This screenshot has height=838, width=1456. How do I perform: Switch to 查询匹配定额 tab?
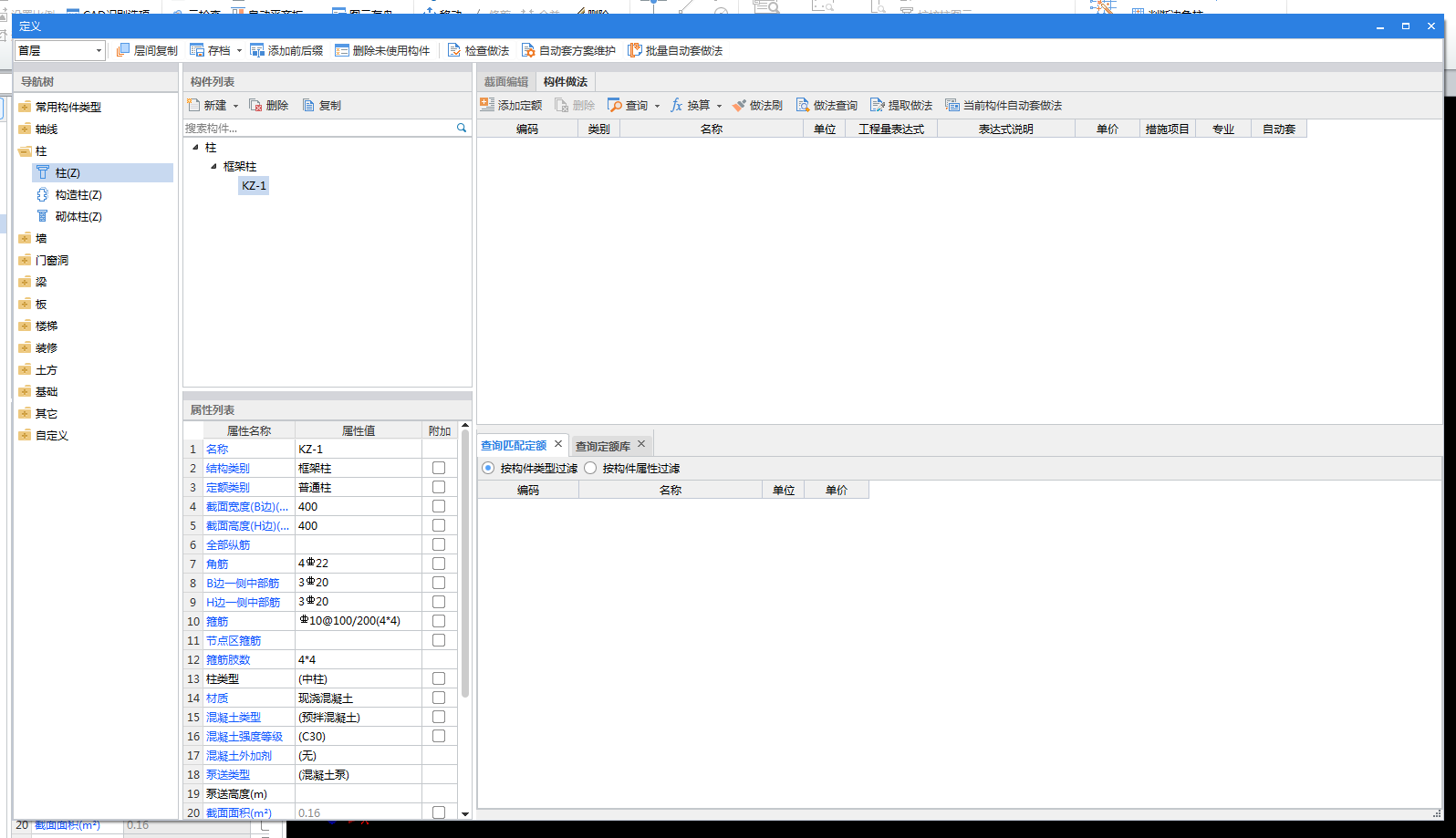[x=514, y=445]
